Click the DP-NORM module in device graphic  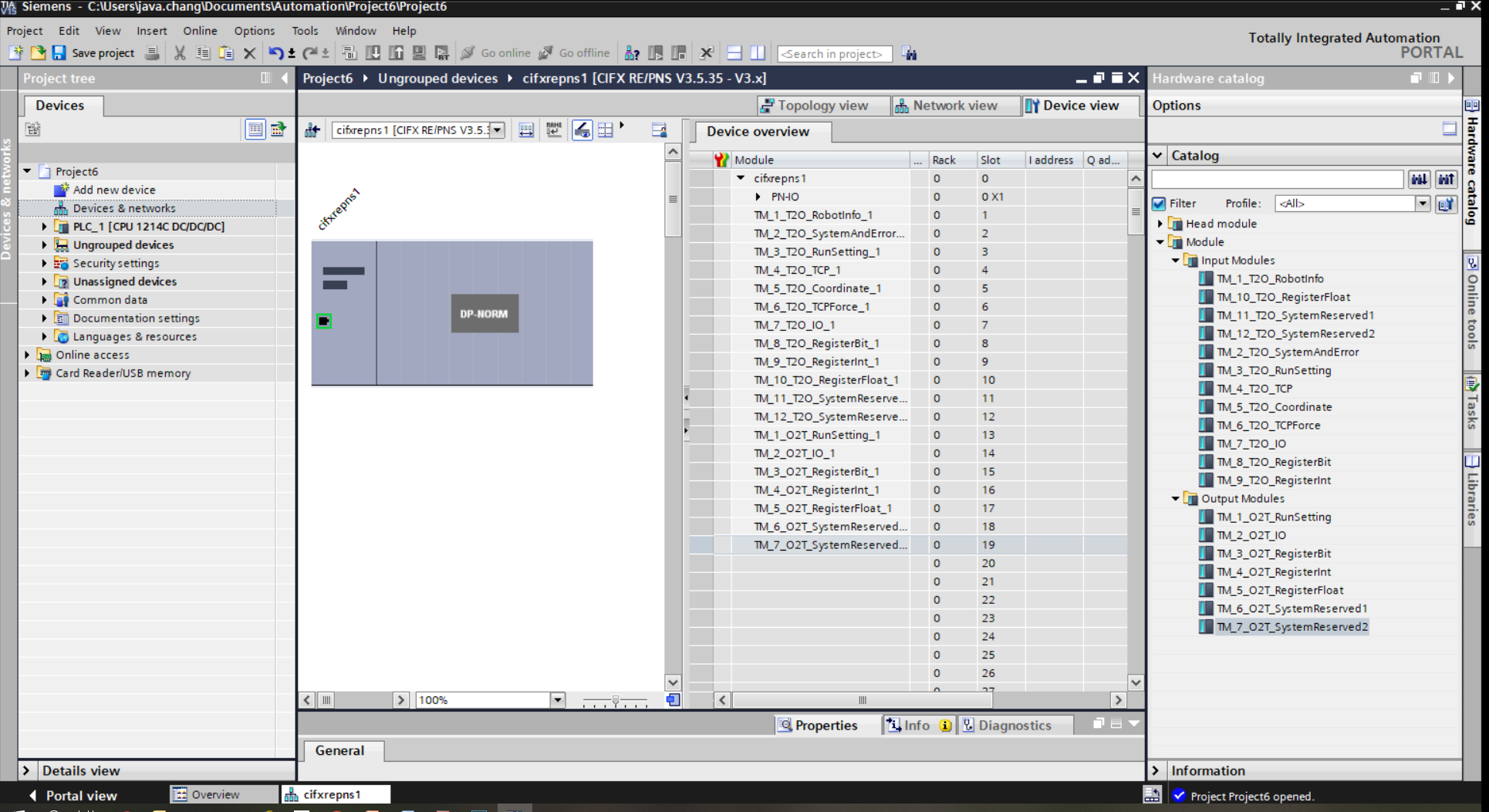click(x=485, y=314)
